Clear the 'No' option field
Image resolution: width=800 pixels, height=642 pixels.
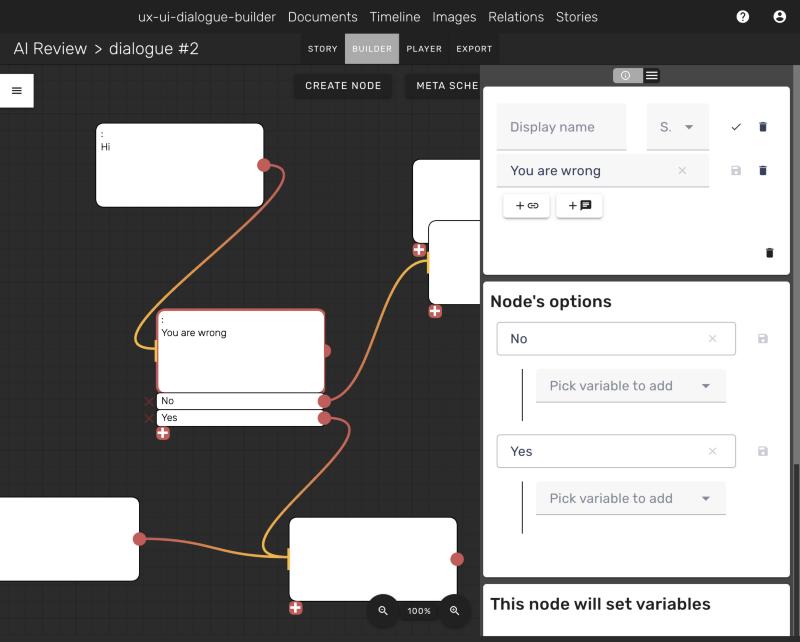point(713,338)
